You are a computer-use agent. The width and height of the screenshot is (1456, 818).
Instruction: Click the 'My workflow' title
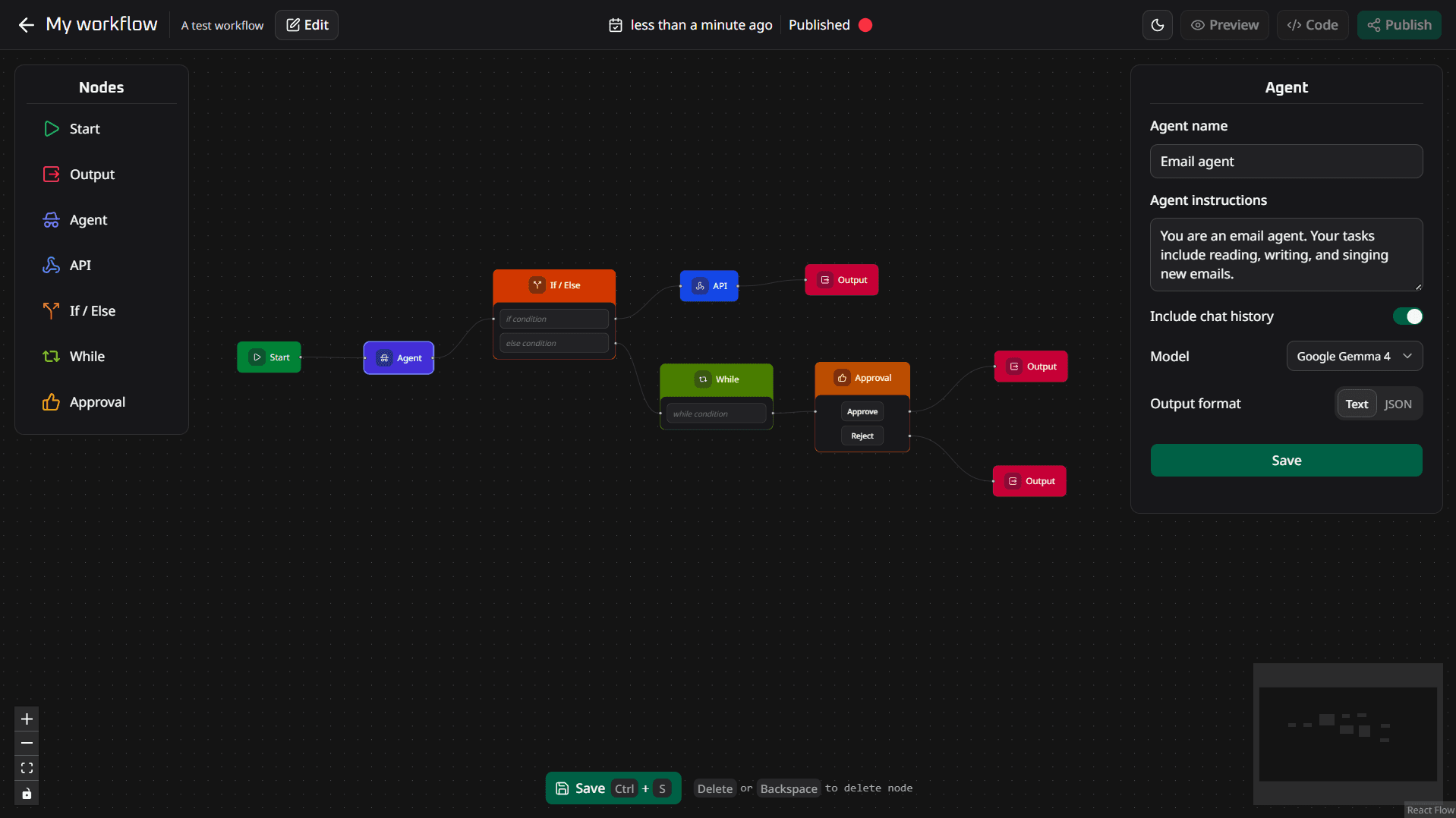coord(102,24)
